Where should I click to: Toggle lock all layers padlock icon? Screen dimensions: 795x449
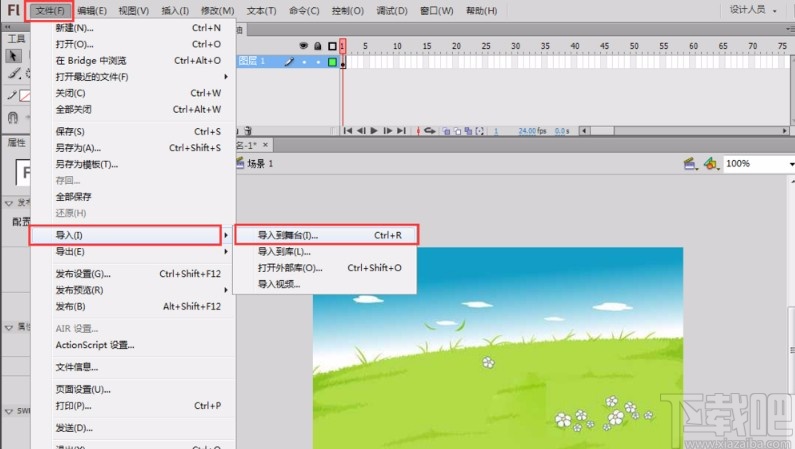[317, 46]
